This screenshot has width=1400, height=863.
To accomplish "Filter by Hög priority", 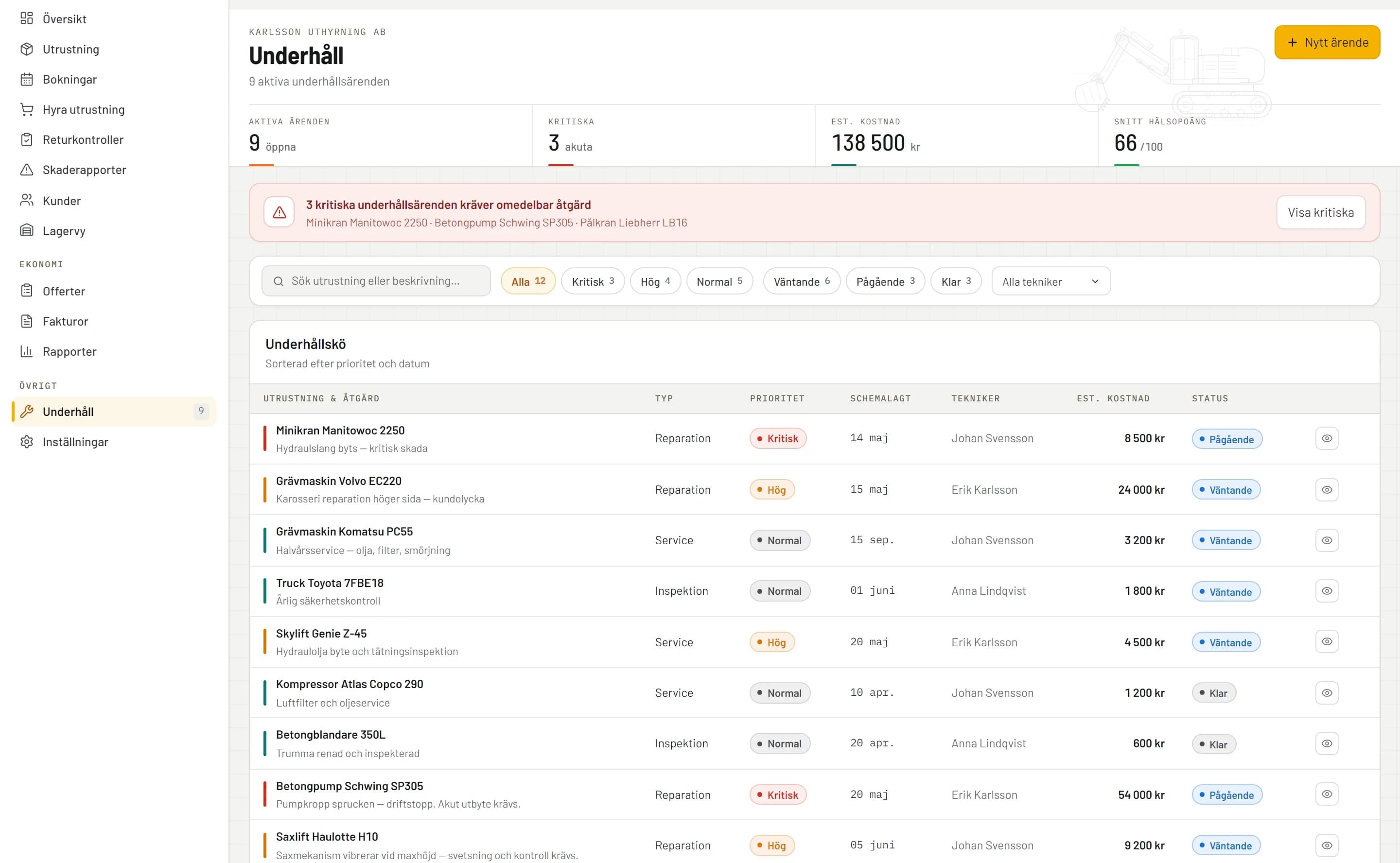I will point(655,281).
